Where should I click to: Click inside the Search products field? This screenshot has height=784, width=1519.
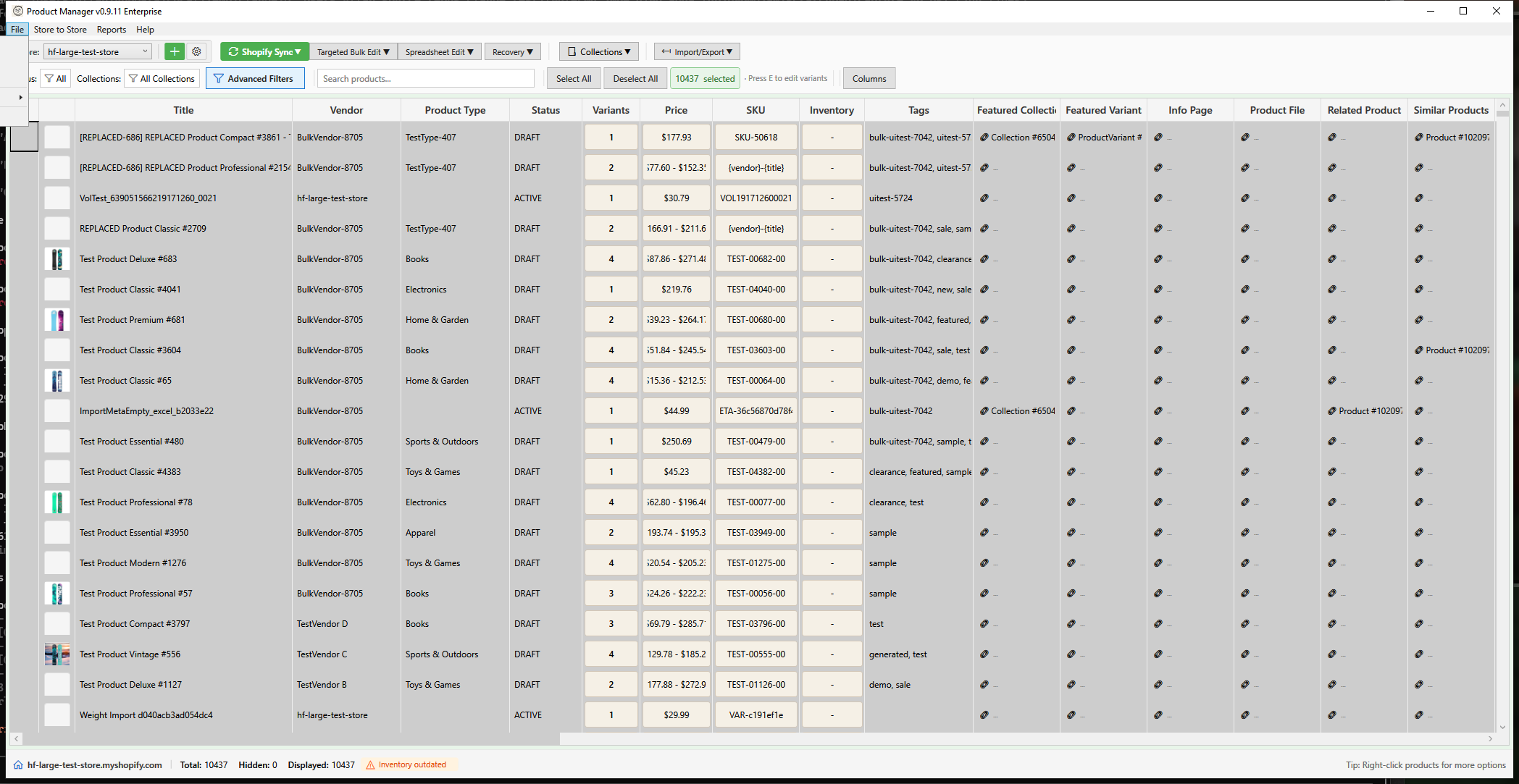tap(425, 78)
